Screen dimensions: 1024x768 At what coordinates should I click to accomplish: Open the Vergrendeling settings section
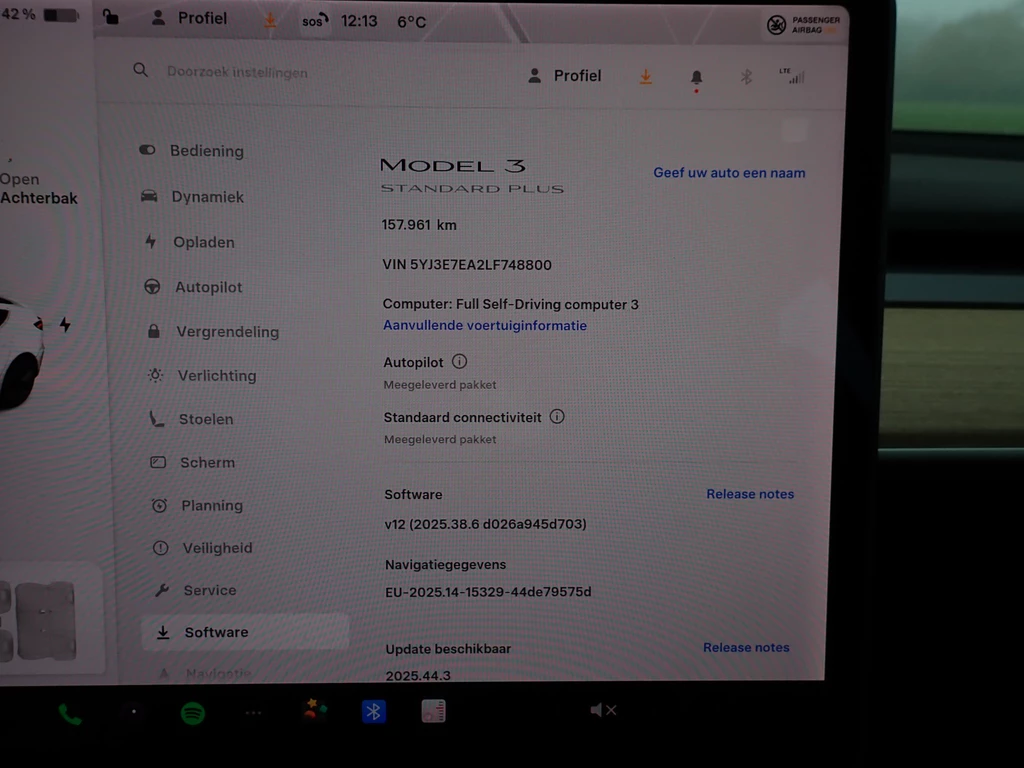pyautogui.click(x=227, y=331)
